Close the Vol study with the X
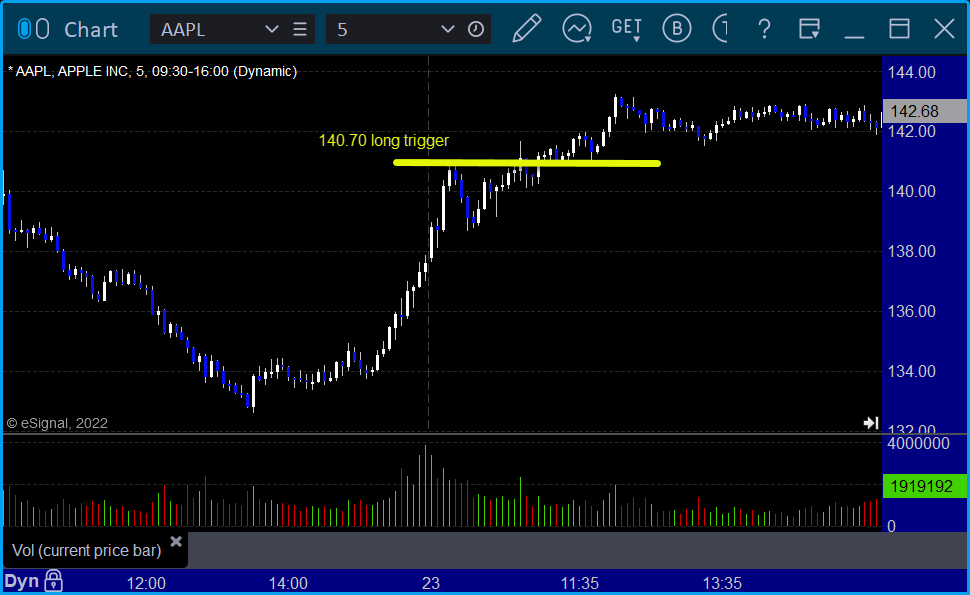970x595 pixels. (176, 542)
